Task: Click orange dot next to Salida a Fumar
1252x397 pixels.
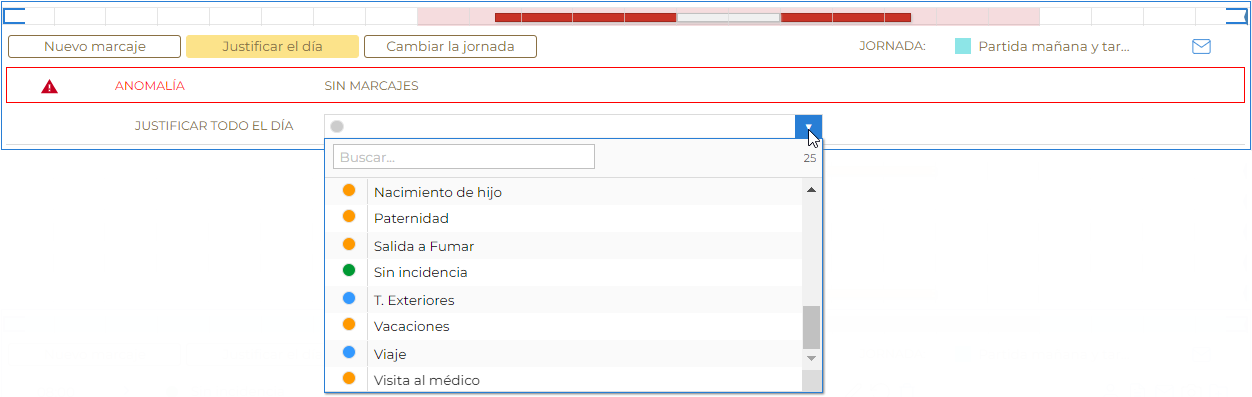Action: coord(349,243)
